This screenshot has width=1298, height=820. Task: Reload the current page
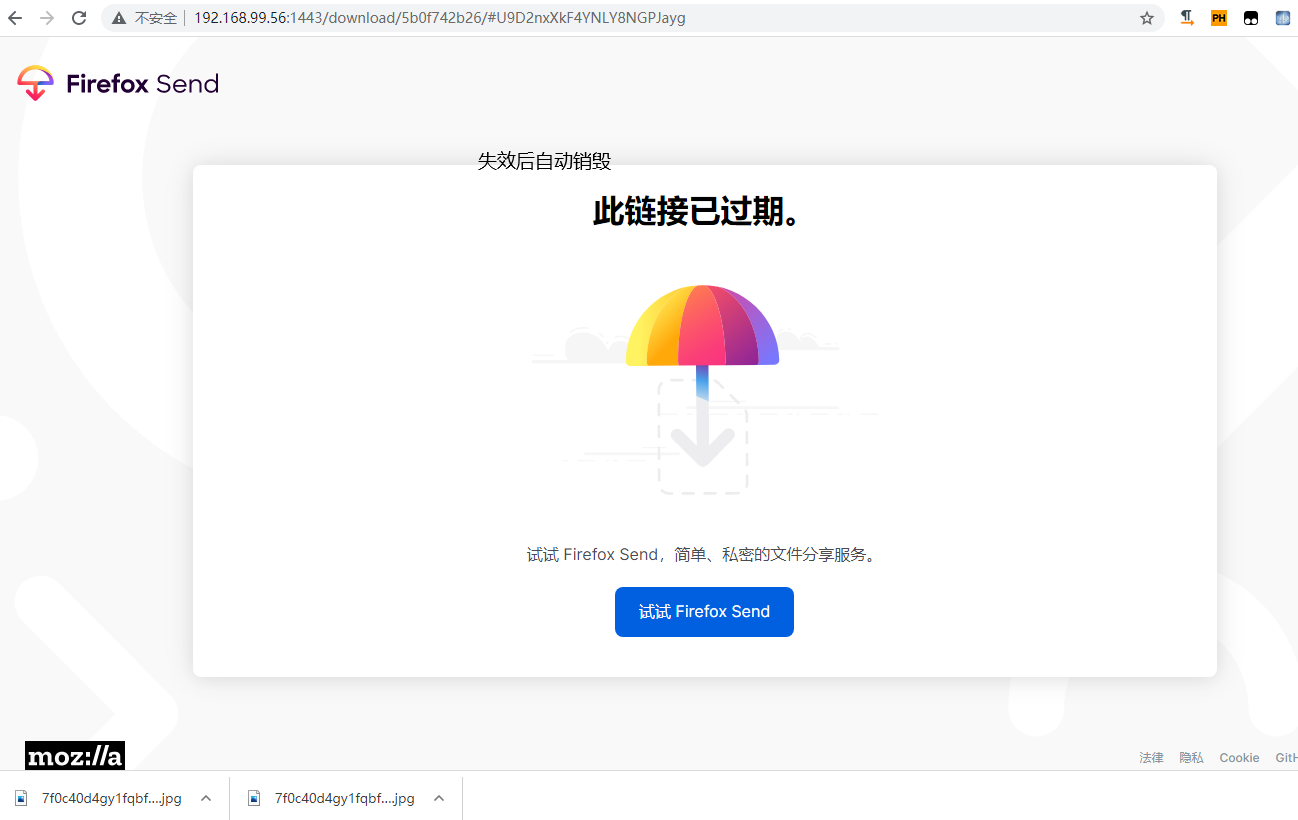click(78, 16)
